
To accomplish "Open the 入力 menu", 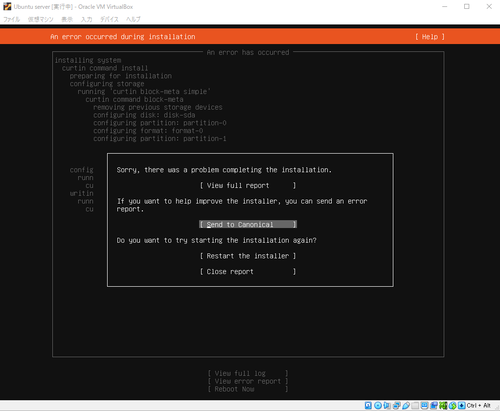I will click(87, 19).
